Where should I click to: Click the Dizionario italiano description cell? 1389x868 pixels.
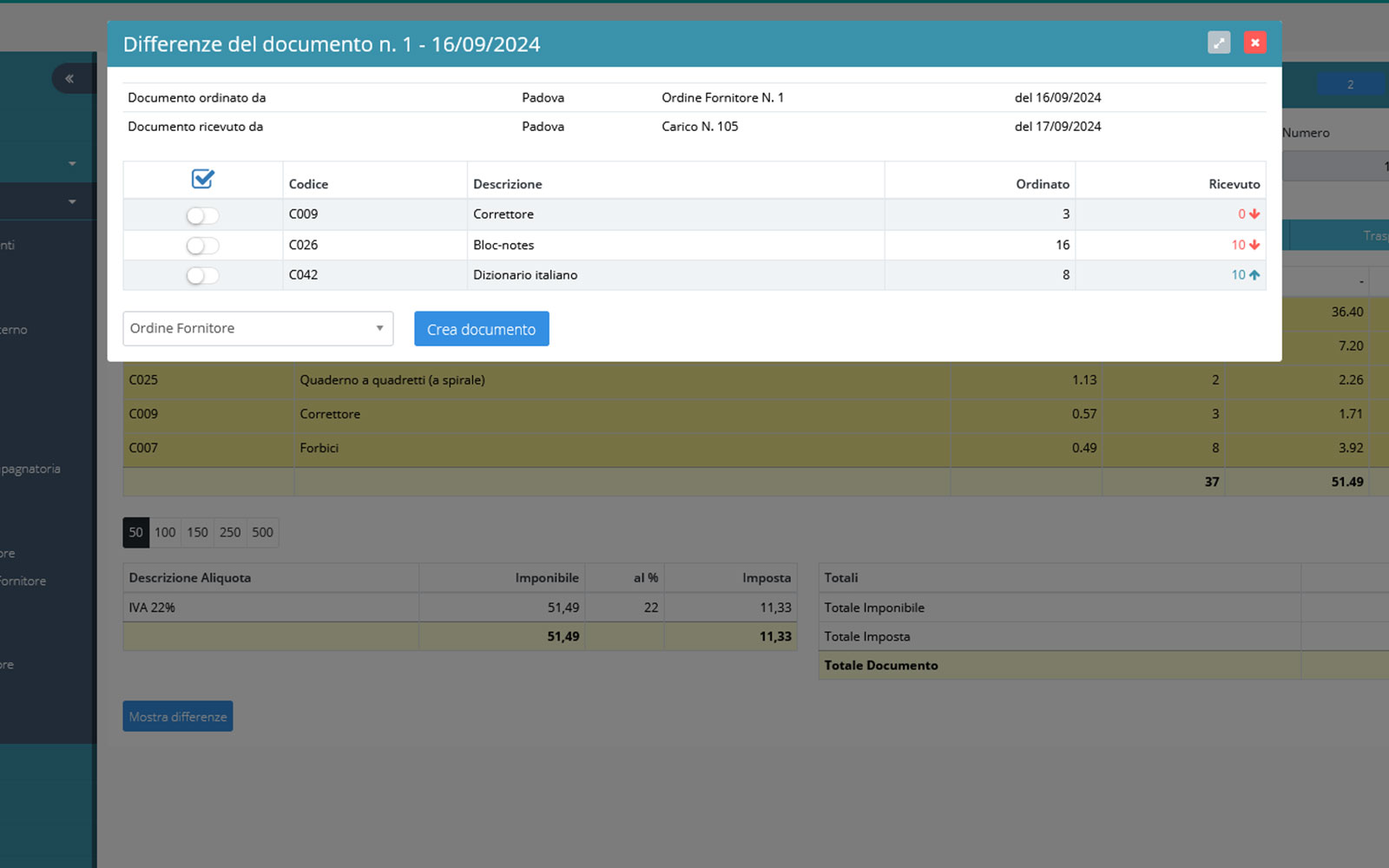676,275
